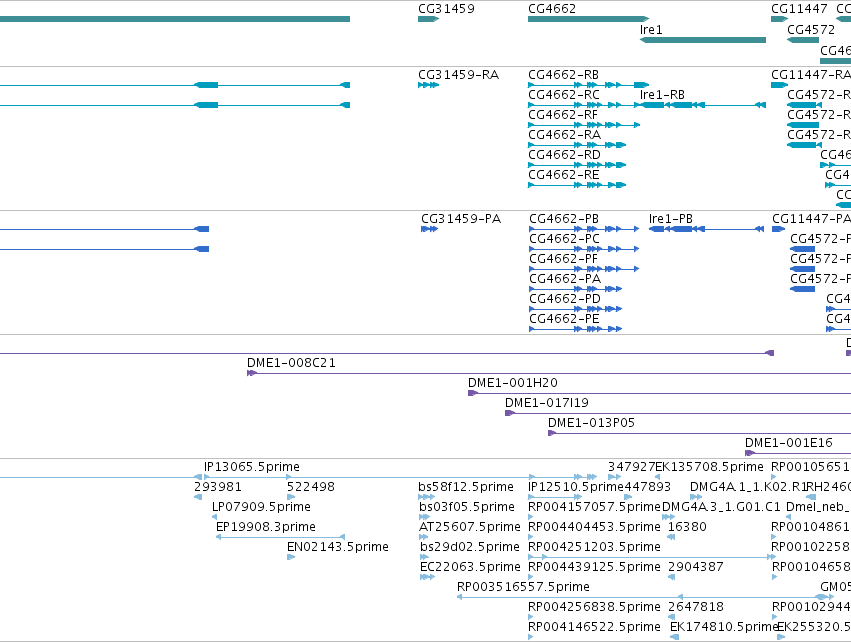
Task: Click the CG11447 gene label
Action: [x=799, y=9]
